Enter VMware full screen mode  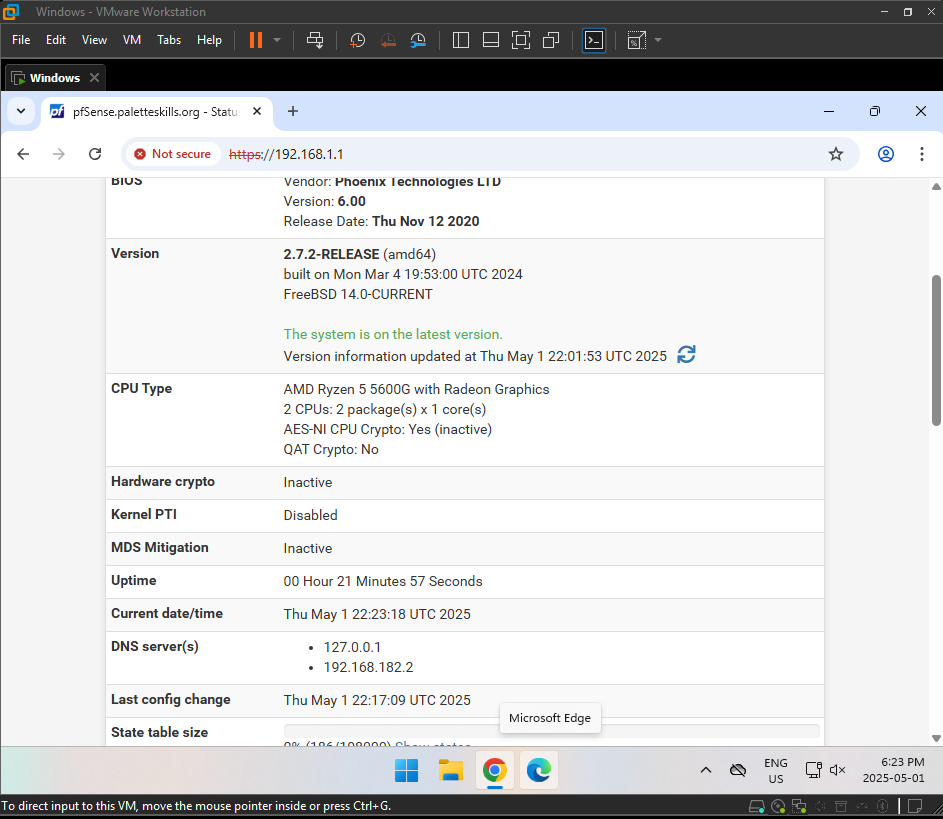pyautogui.click(x=520, y=40)
